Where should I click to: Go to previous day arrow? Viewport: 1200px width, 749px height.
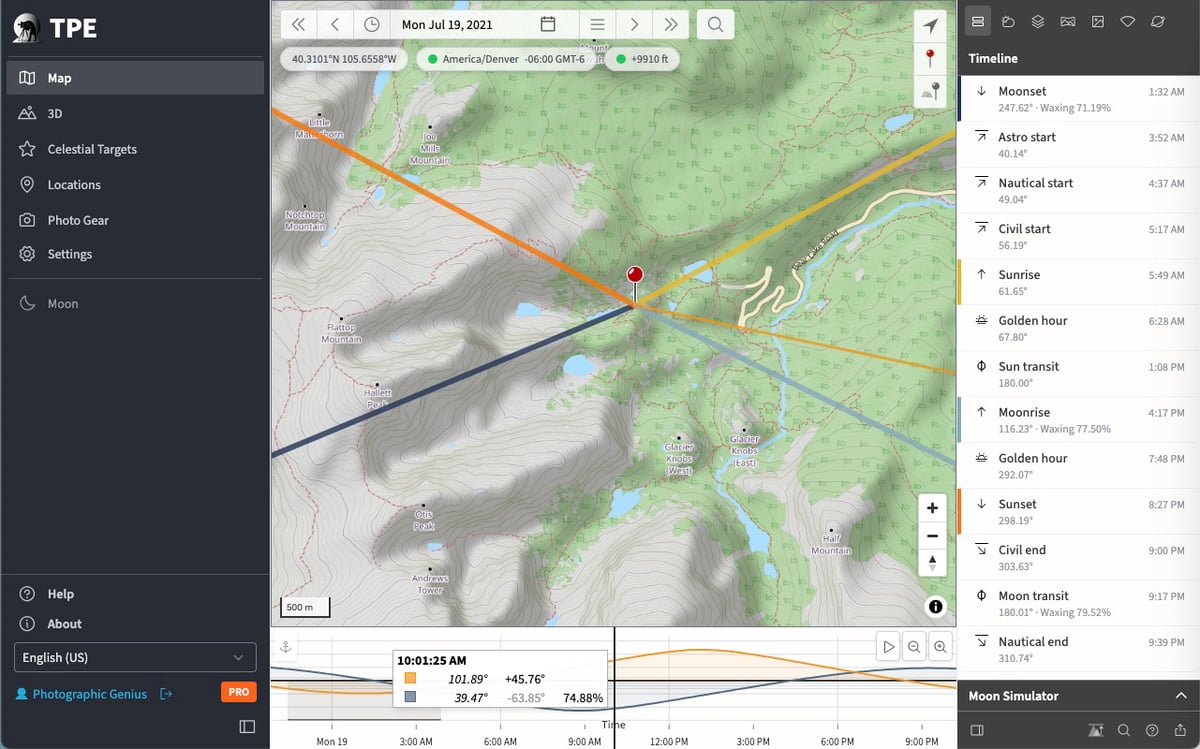pyautogui.click(x=335, y=24)
